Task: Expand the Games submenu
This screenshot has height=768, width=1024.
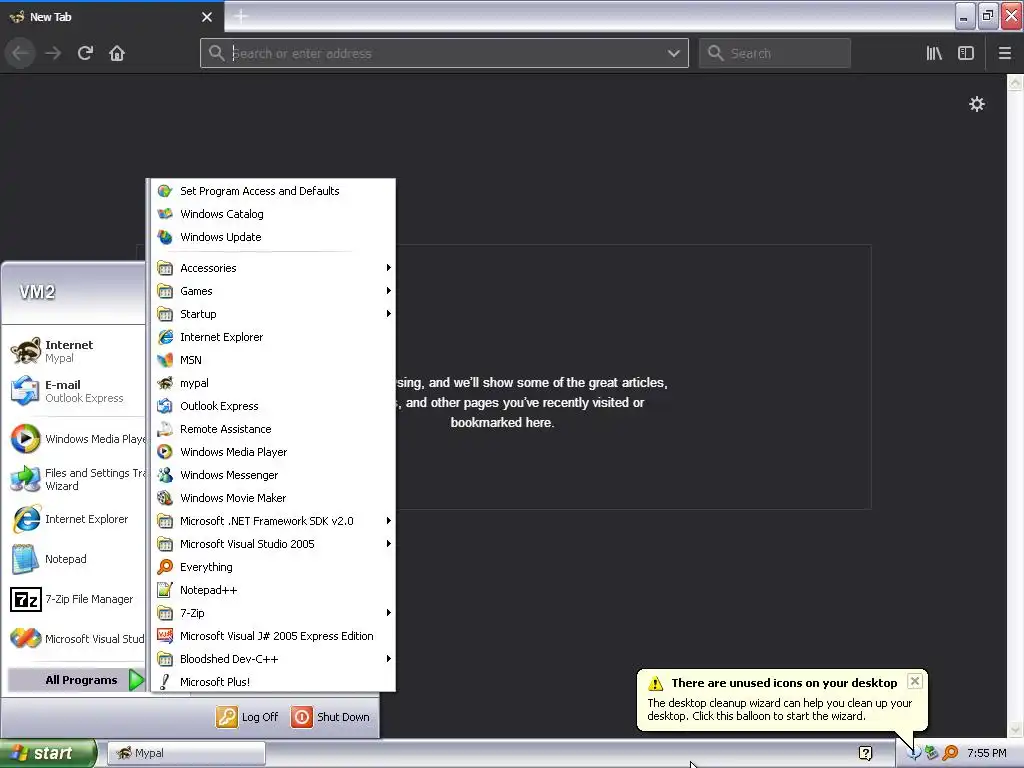Action: (x=273, y=291)
